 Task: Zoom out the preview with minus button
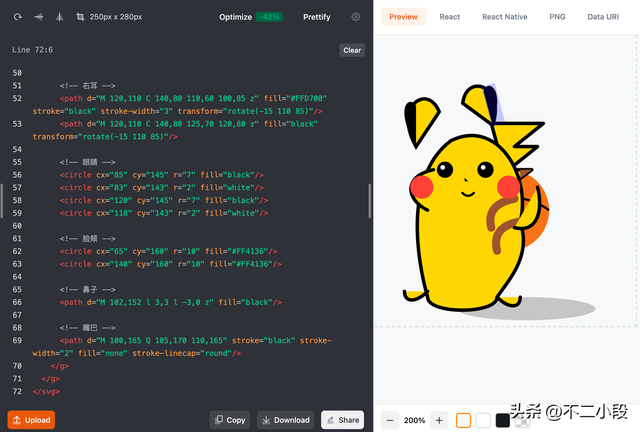click(390, 420)
